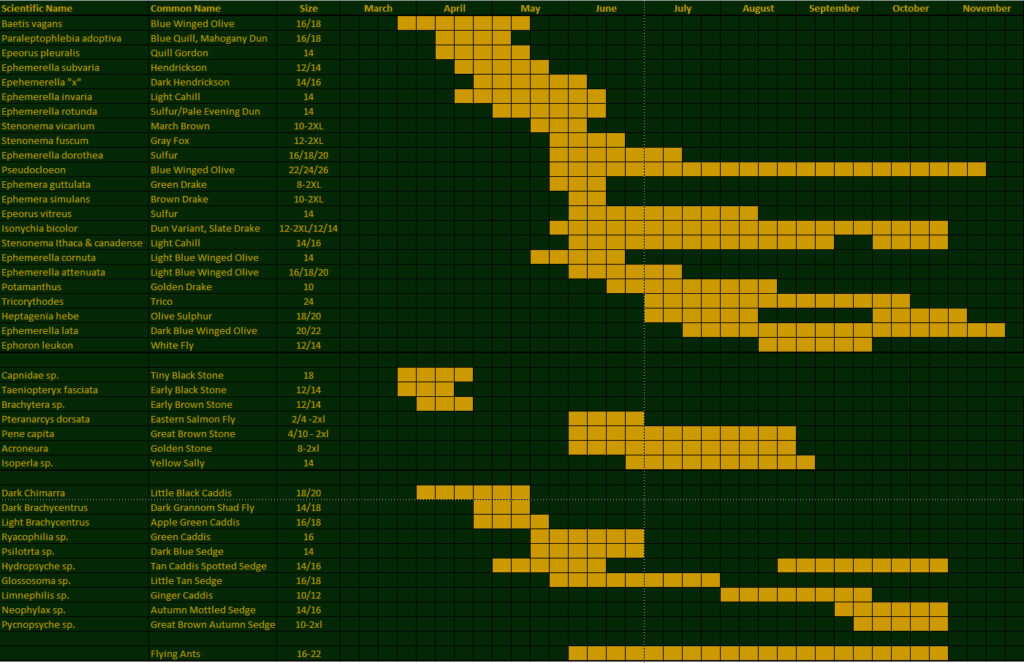Select the "Great Brown Autumn Sedge" cell

(x=212, y=625)
